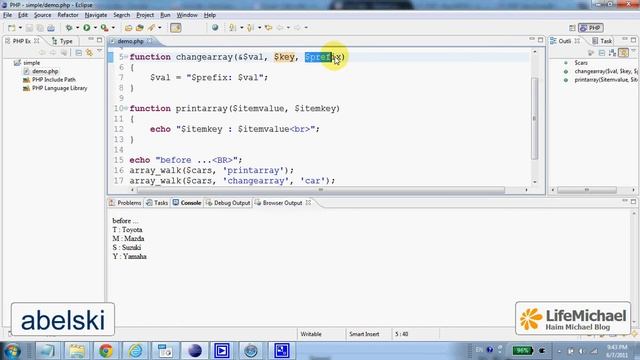
Task: Click the Last Edit Location icon
Action: [268, 28]
